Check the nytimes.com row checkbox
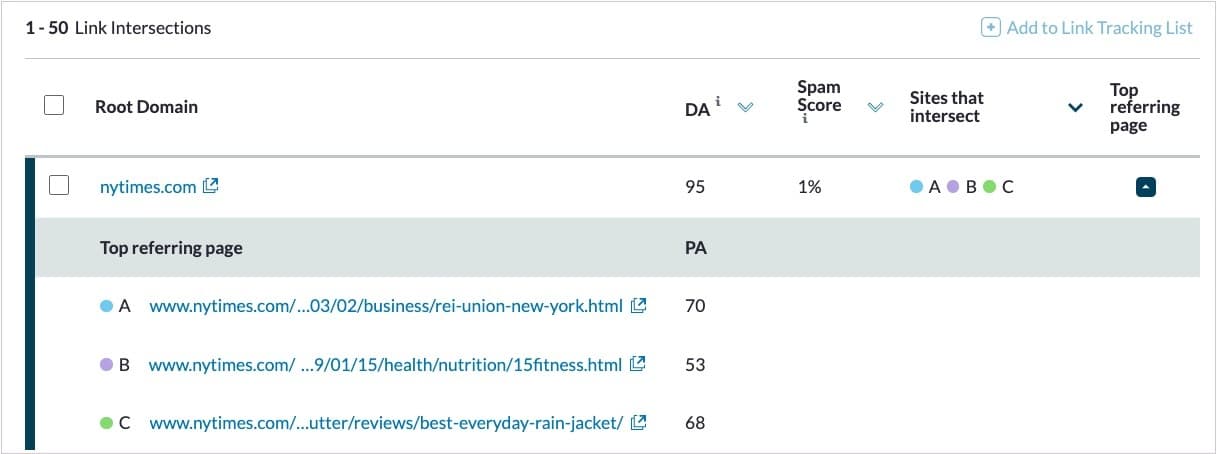The height and width of the screenshot is (454, 1217). click(x=59, y=185)
